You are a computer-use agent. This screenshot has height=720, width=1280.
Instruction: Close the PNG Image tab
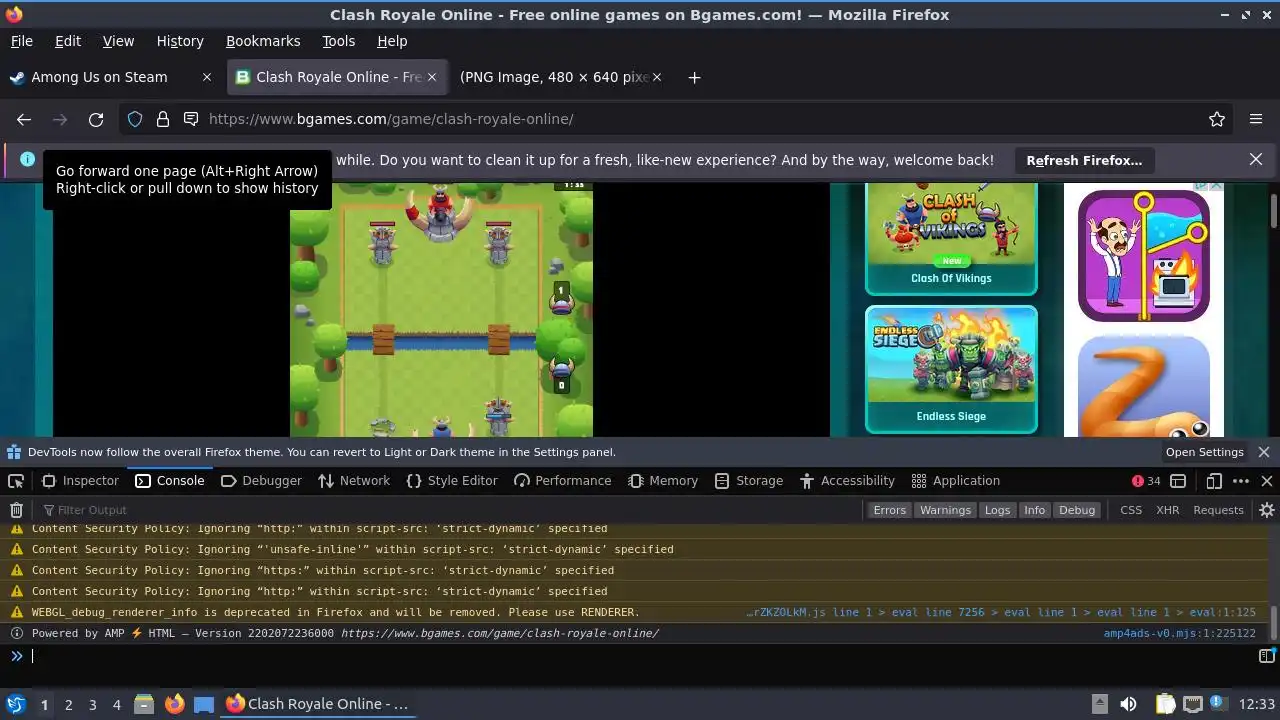coord(657,77)
